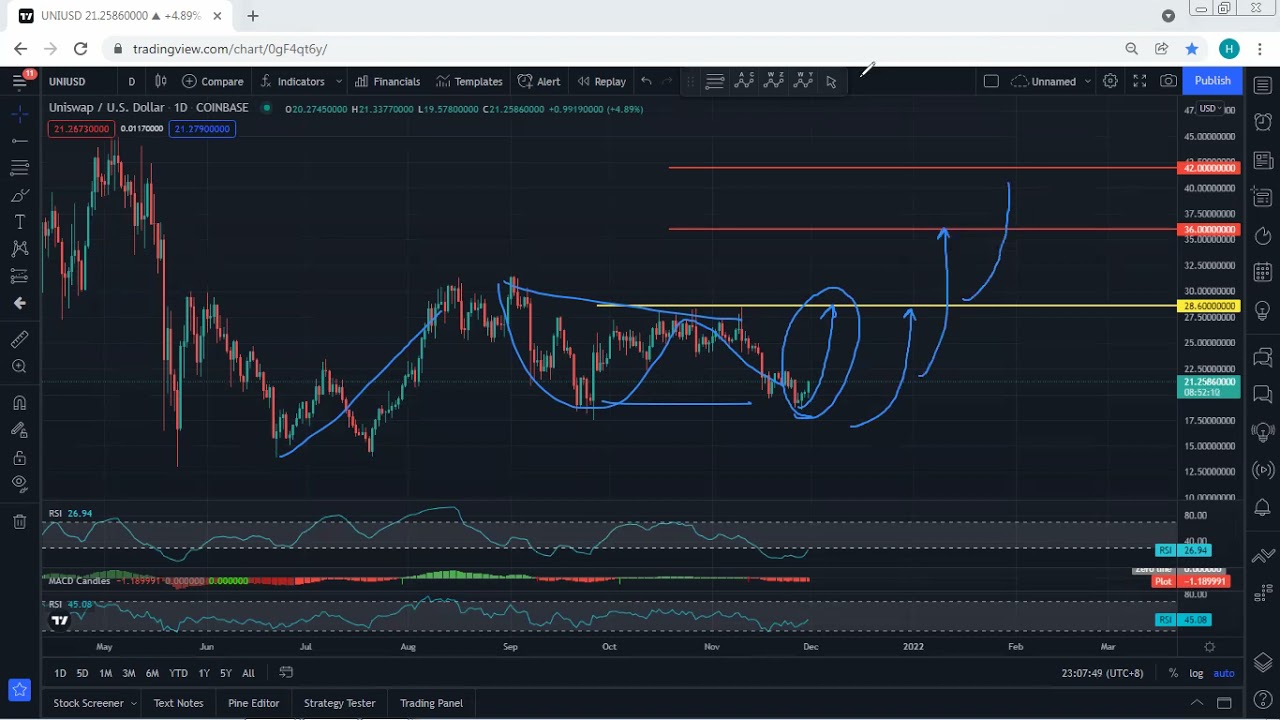Change the D time interval
This screenshot has width=1280, height=720.
click(131, 81)
